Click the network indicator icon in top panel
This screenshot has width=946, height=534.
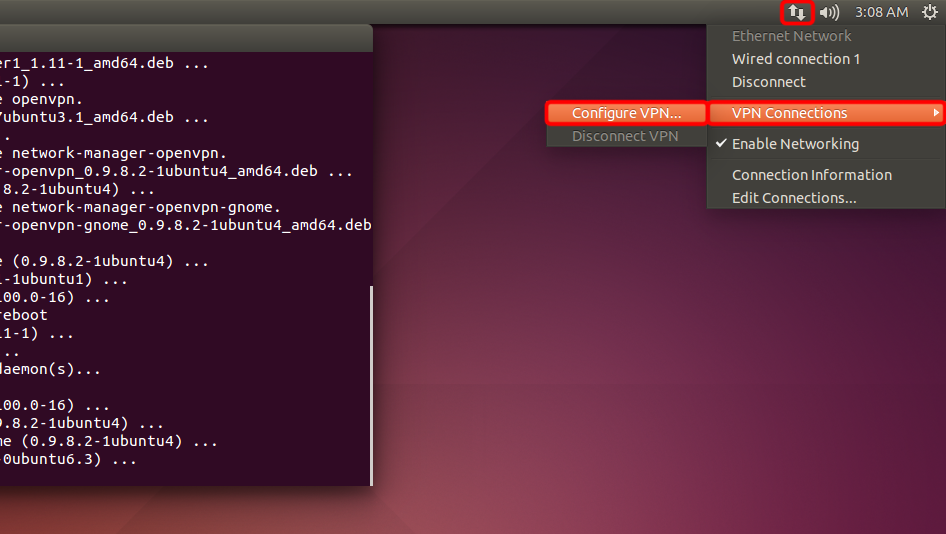[x=797, y=12]
